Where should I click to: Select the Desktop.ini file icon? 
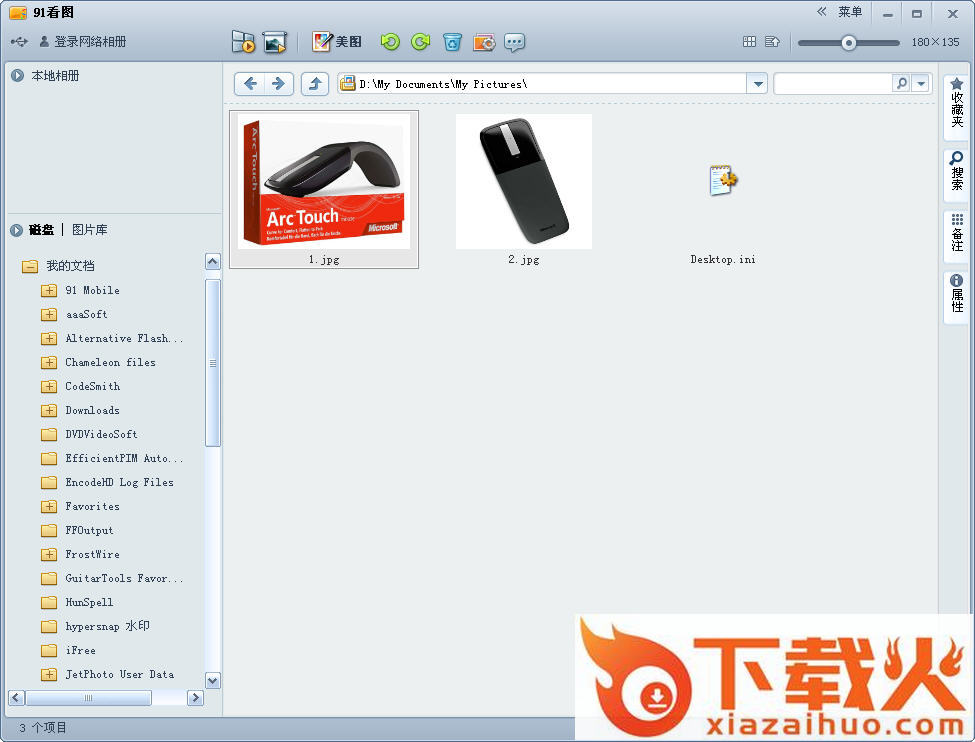[723, 180]
